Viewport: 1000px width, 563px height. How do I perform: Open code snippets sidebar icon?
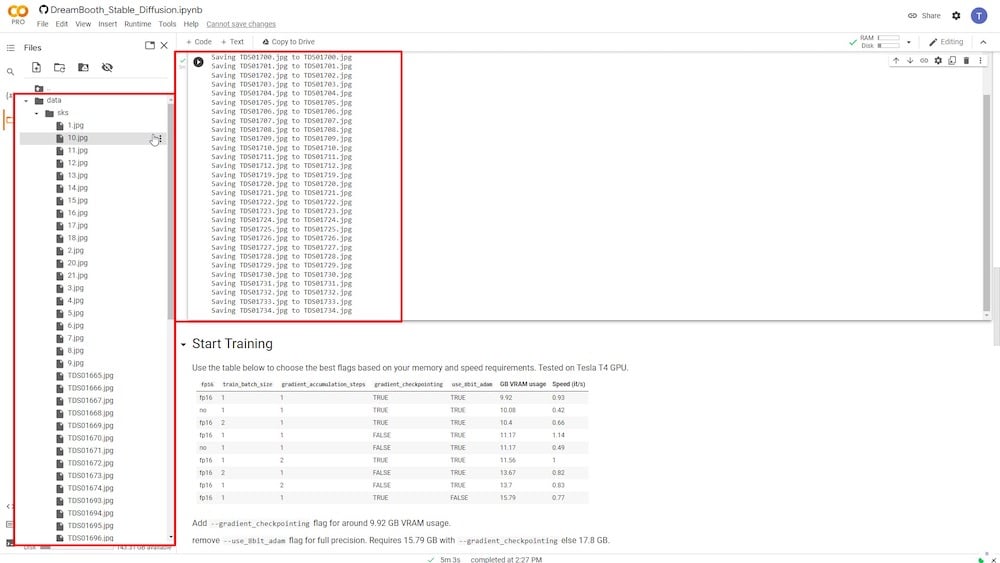tap(9, 506)
